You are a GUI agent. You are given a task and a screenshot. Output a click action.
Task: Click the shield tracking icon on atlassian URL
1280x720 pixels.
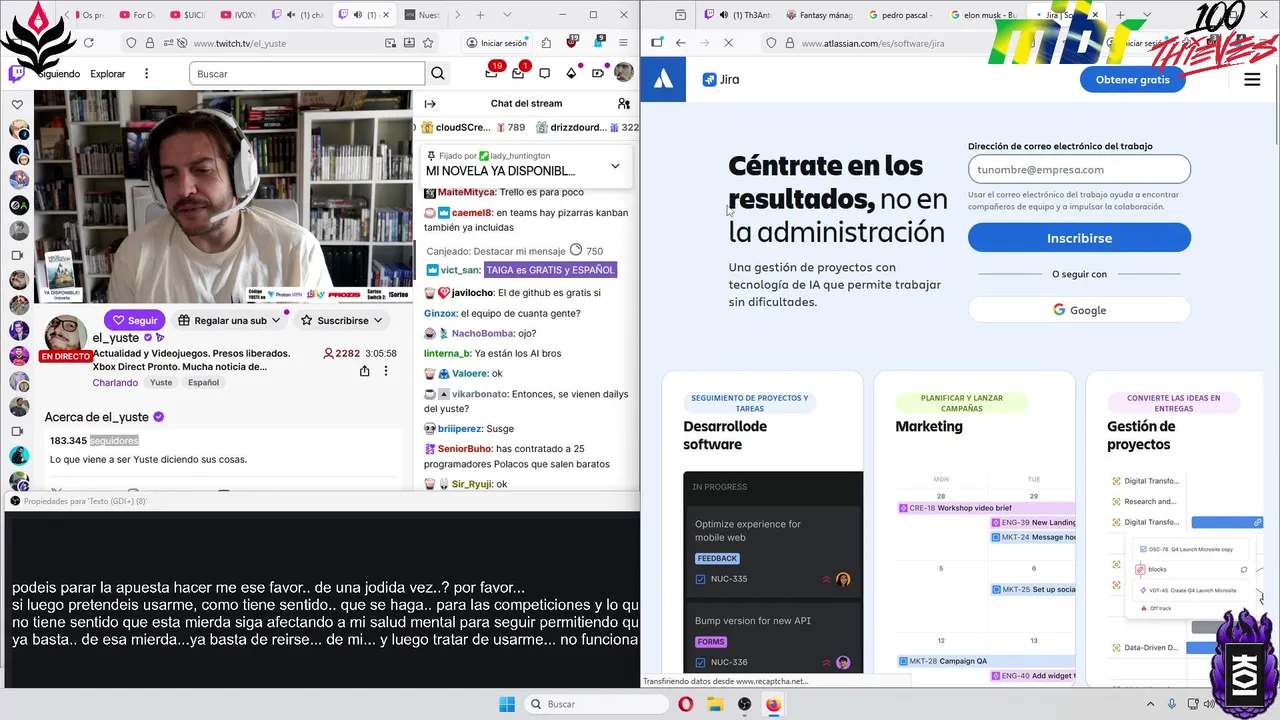coord(771,43)
